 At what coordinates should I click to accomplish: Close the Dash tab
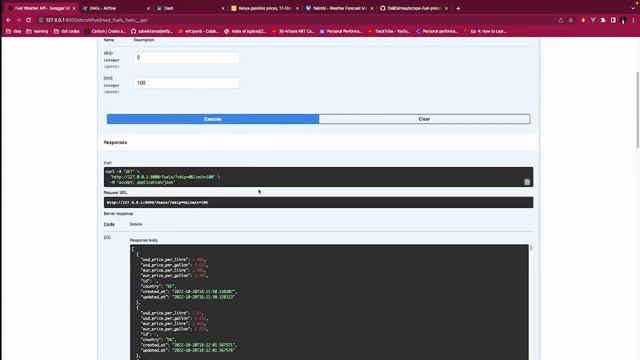coord(223,8)
